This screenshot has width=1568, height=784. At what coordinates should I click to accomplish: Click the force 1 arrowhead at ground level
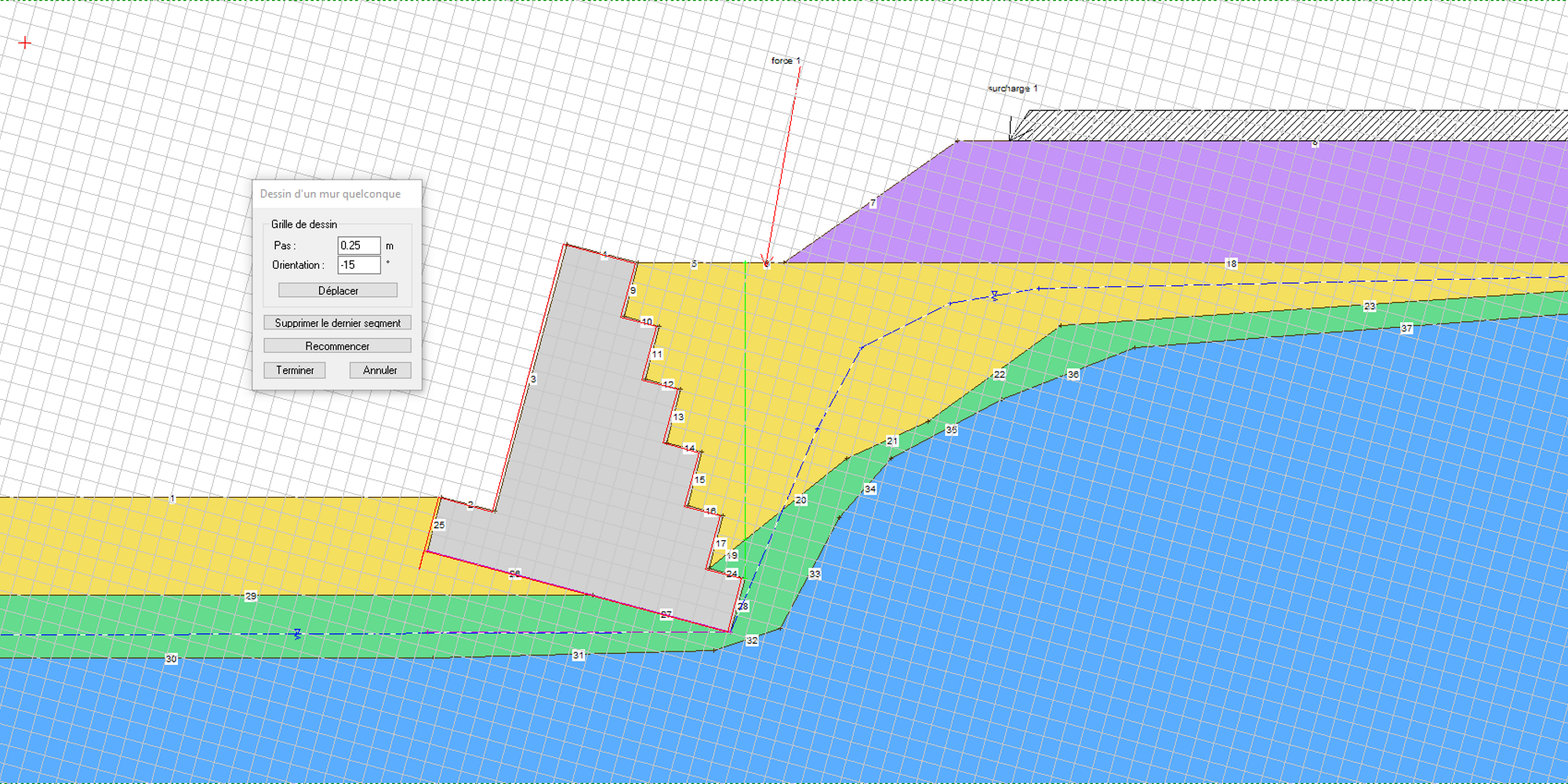tap(767, 261)
